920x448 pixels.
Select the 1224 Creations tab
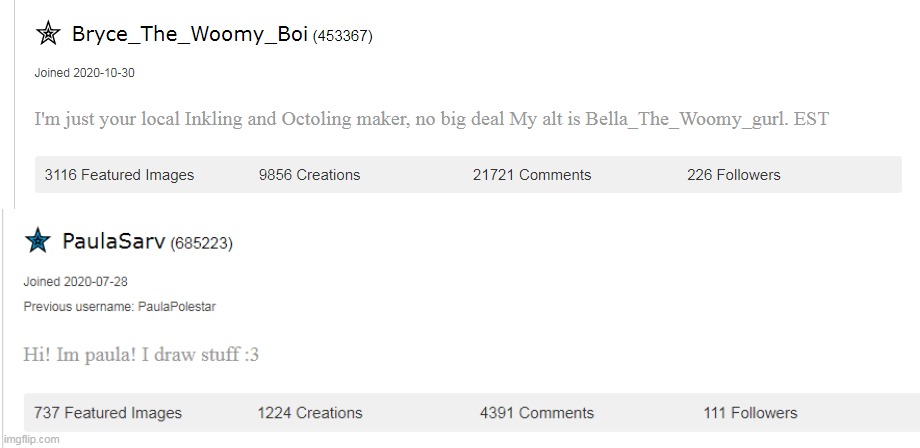pos(310,413)
